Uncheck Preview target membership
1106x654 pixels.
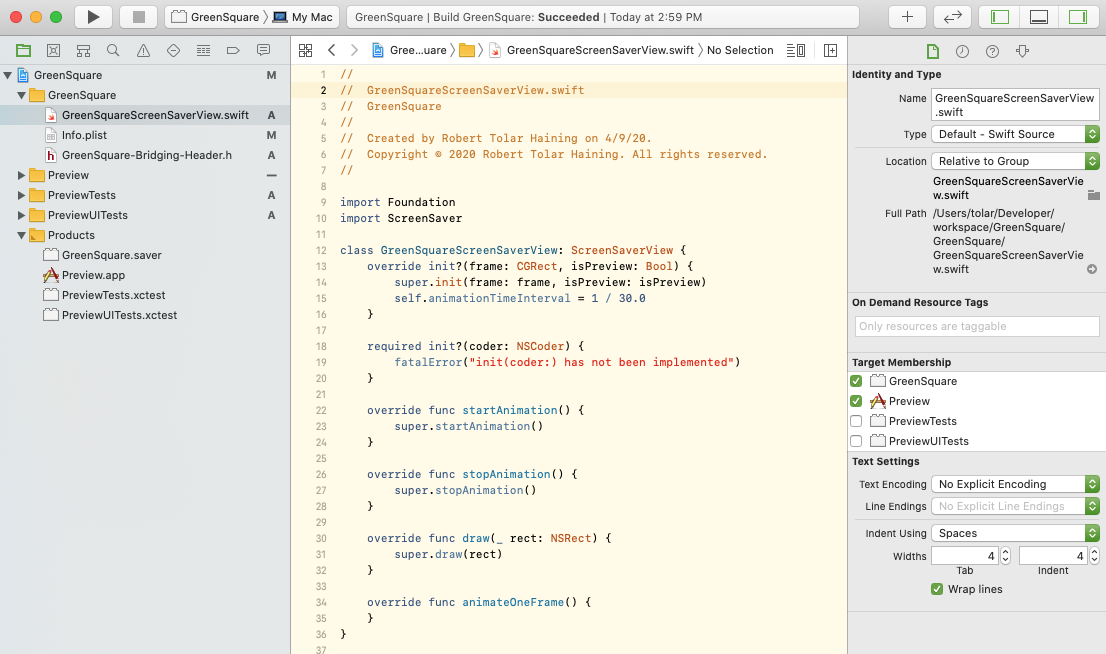click(x=856, y=401)
